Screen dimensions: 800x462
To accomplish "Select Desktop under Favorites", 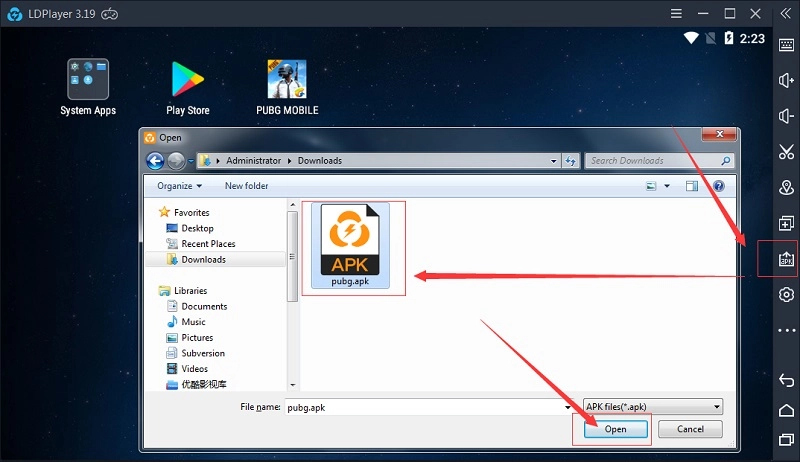I will [197, 228].
